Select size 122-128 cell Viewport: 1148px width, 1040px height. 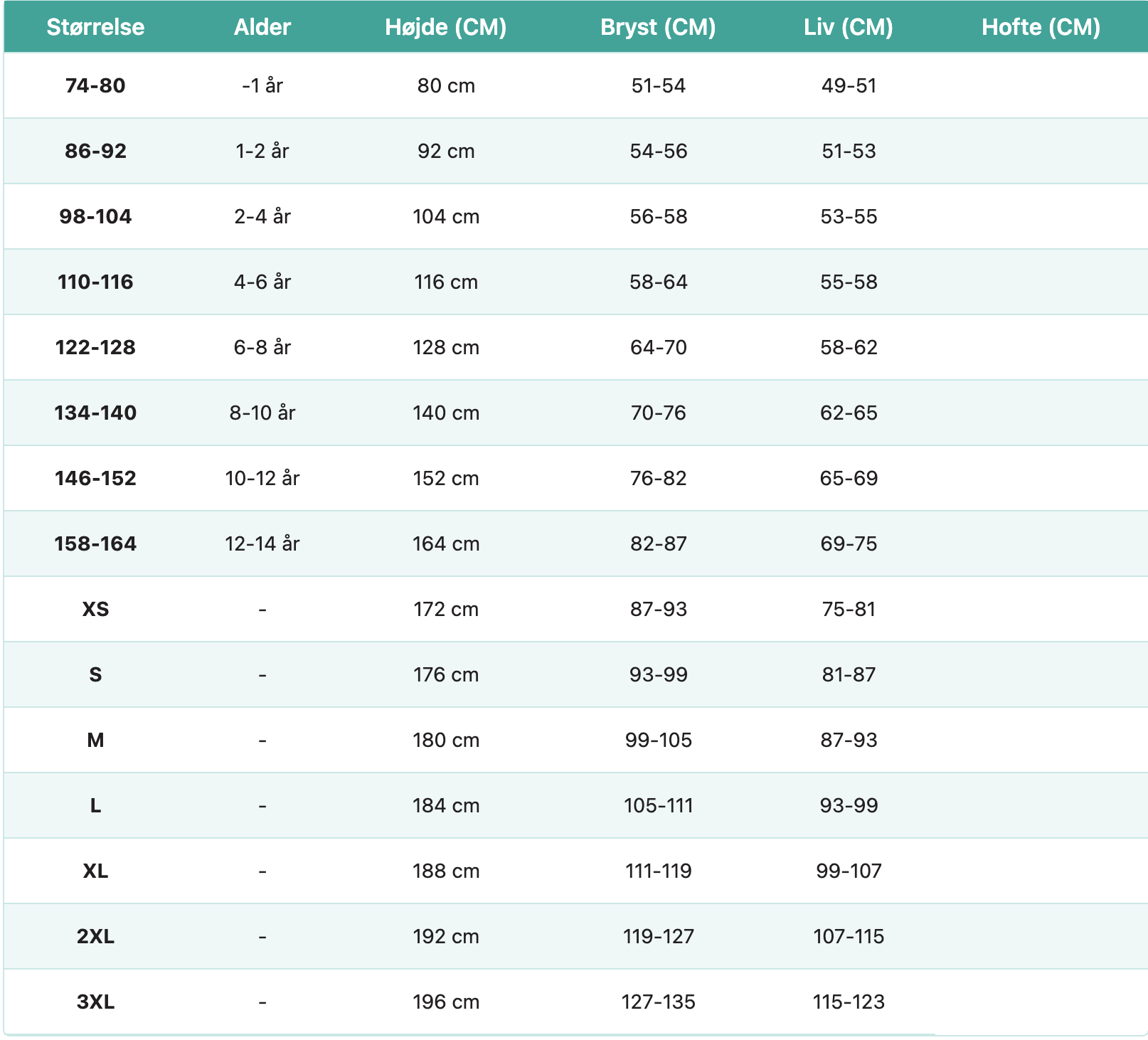point(95,347)
